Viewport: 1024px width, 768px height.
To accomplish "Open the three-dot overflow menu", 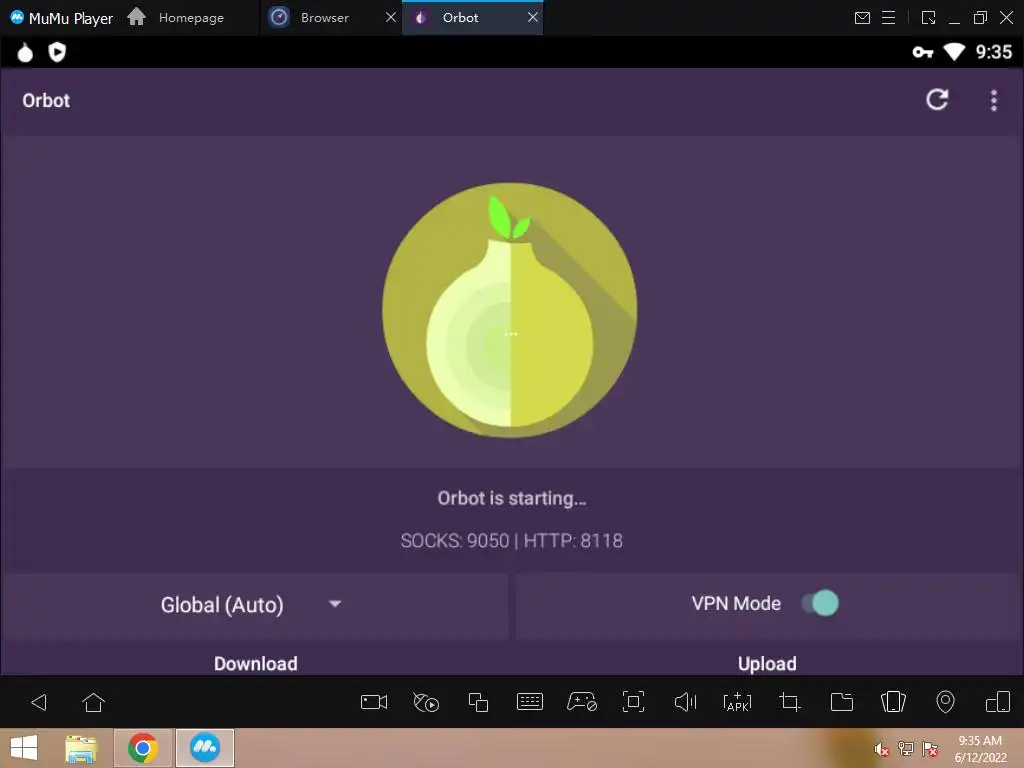I will [993, 101].
